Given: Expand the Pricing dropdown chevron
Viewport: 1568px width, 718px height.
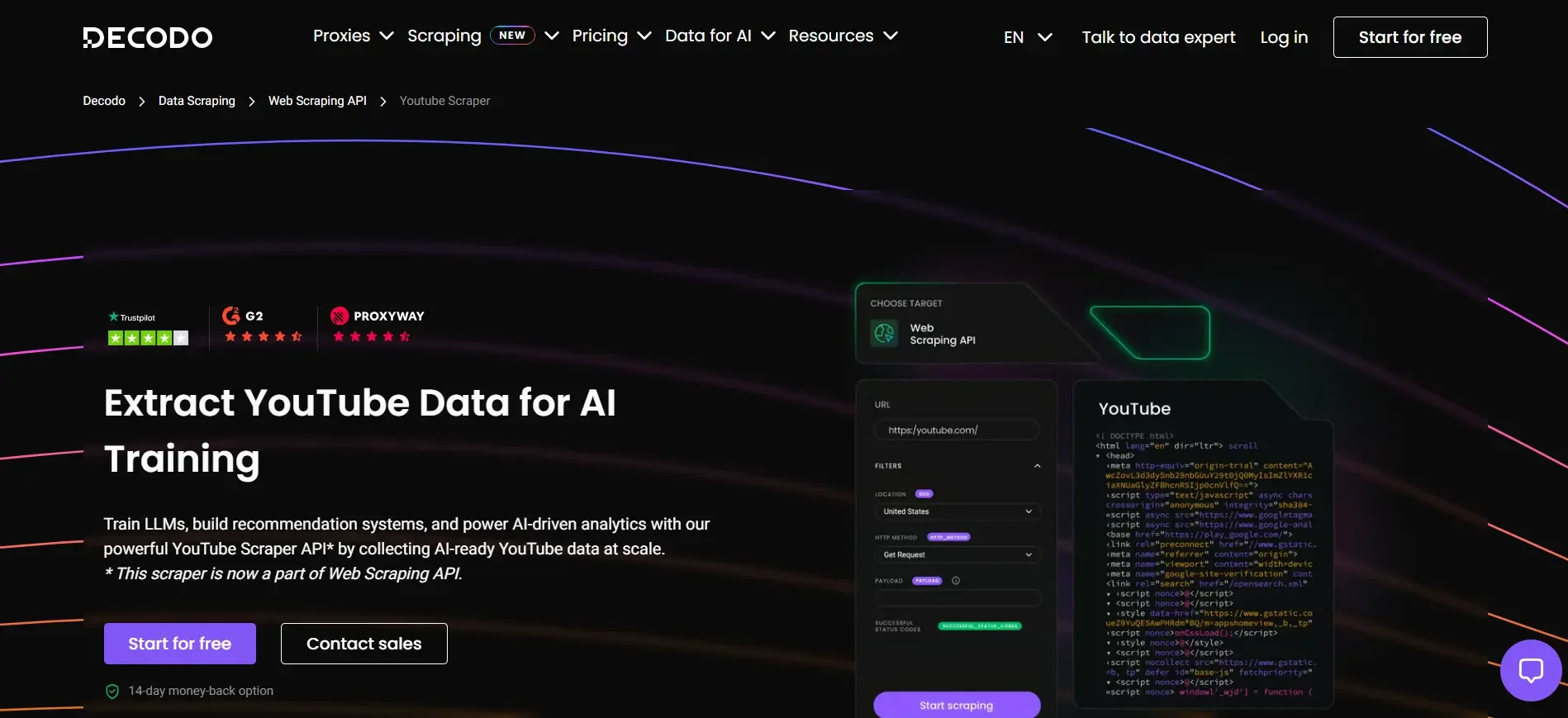Looking at the screenshot, I should (x=644, y=36).
